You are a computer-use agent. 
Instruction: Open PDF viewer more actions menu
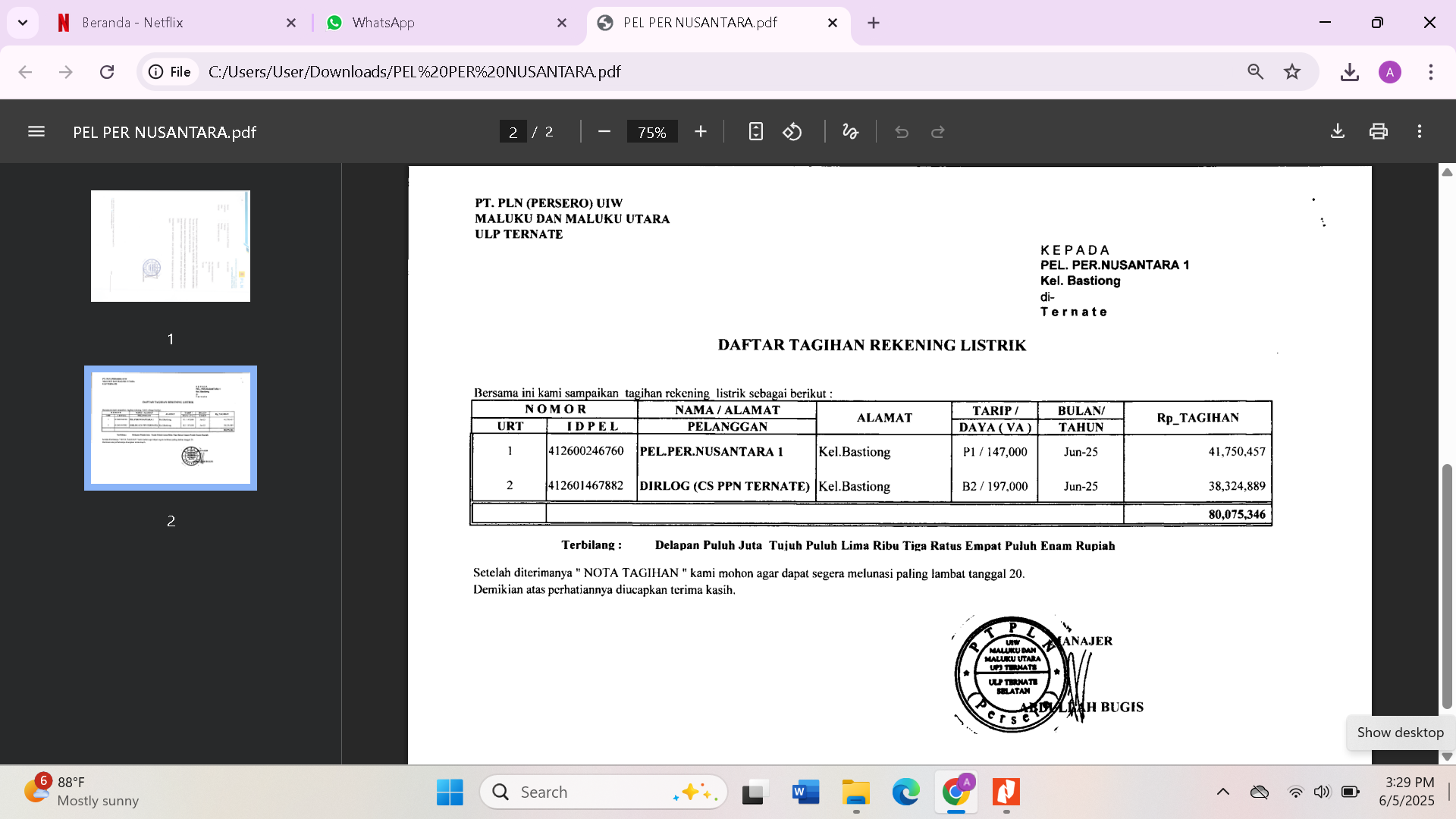1420,132
